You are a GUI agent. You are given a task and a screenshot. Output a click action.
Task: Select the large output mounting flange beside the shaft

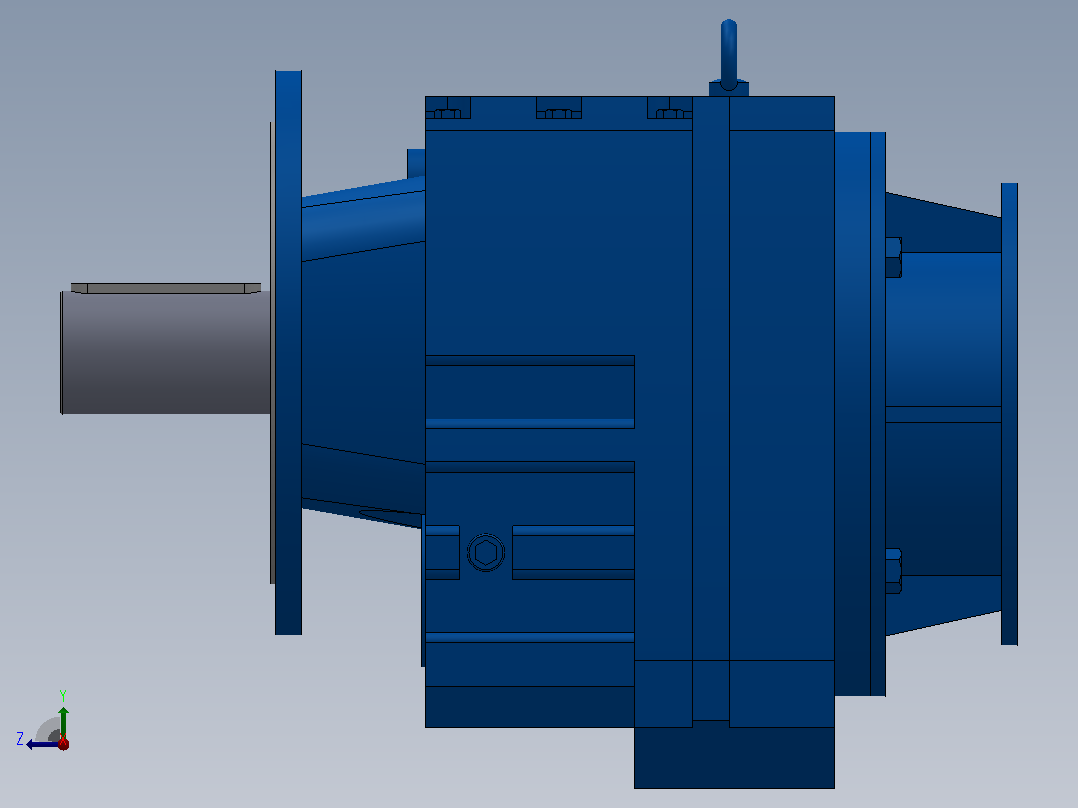(288, 352)
